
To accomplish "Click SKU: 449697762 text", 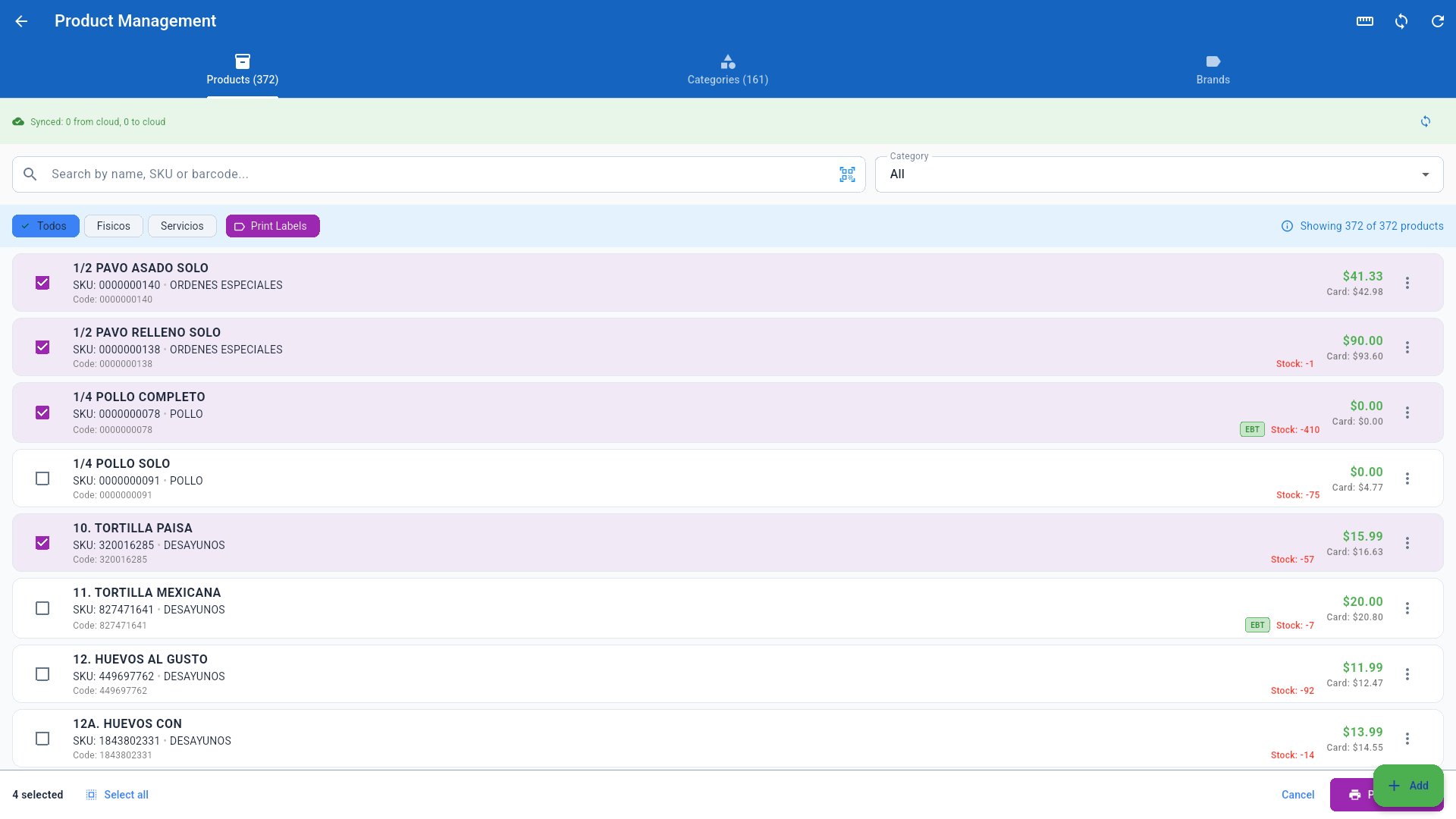I will pos(113,676).
